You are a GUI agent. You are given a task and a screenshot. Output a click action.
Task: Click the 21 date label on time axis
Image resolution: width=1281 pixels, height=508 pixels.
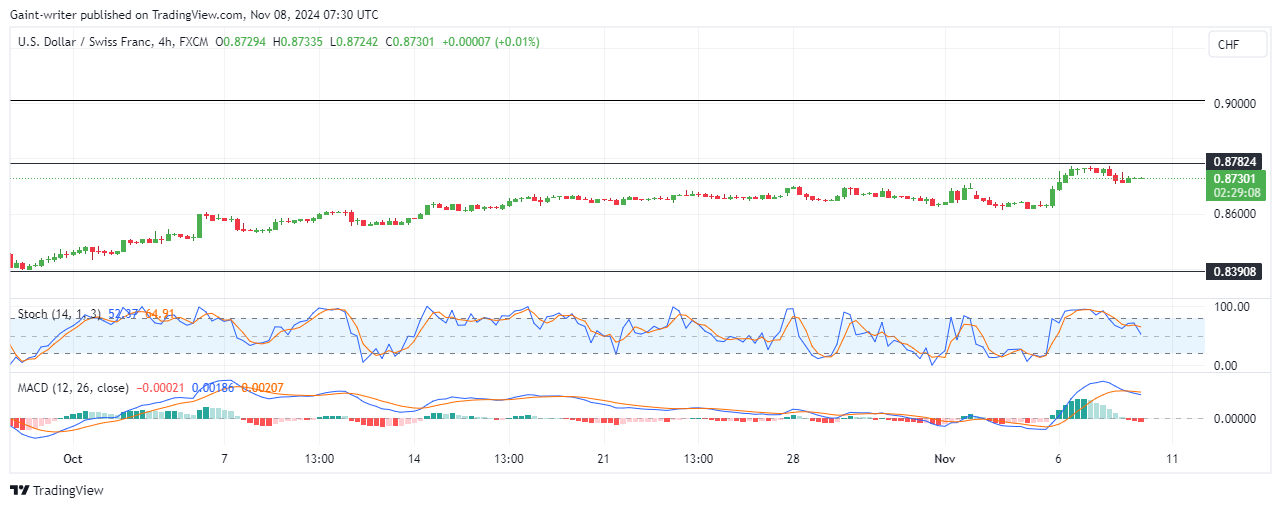(603, 458)
